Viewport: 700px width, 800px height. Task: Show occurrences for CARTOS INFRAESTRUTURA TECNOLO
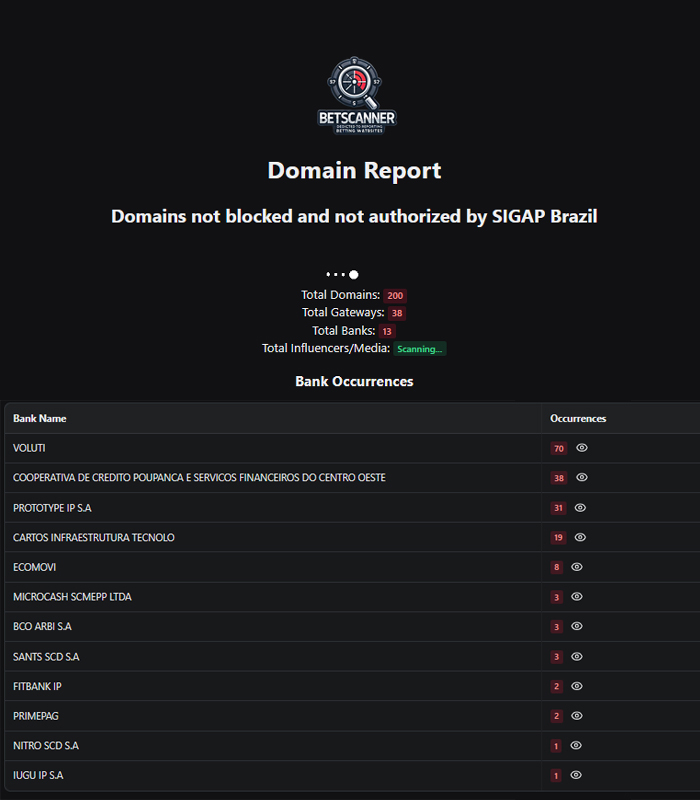[580, 537]
